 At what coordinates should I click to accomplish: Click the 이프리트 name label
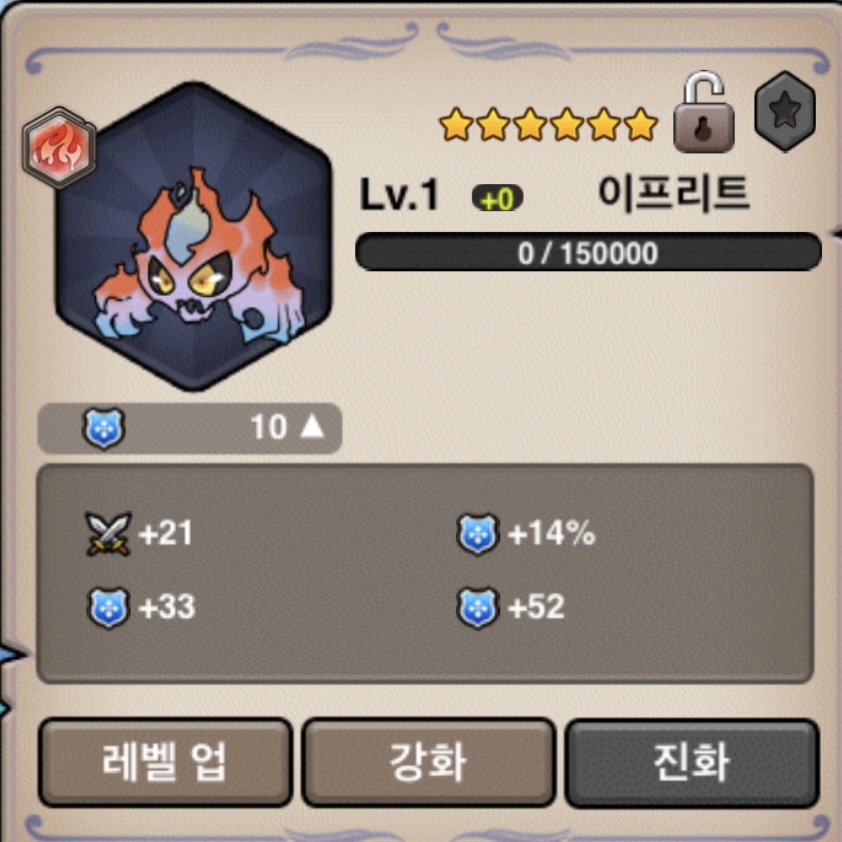coord(673,193)
